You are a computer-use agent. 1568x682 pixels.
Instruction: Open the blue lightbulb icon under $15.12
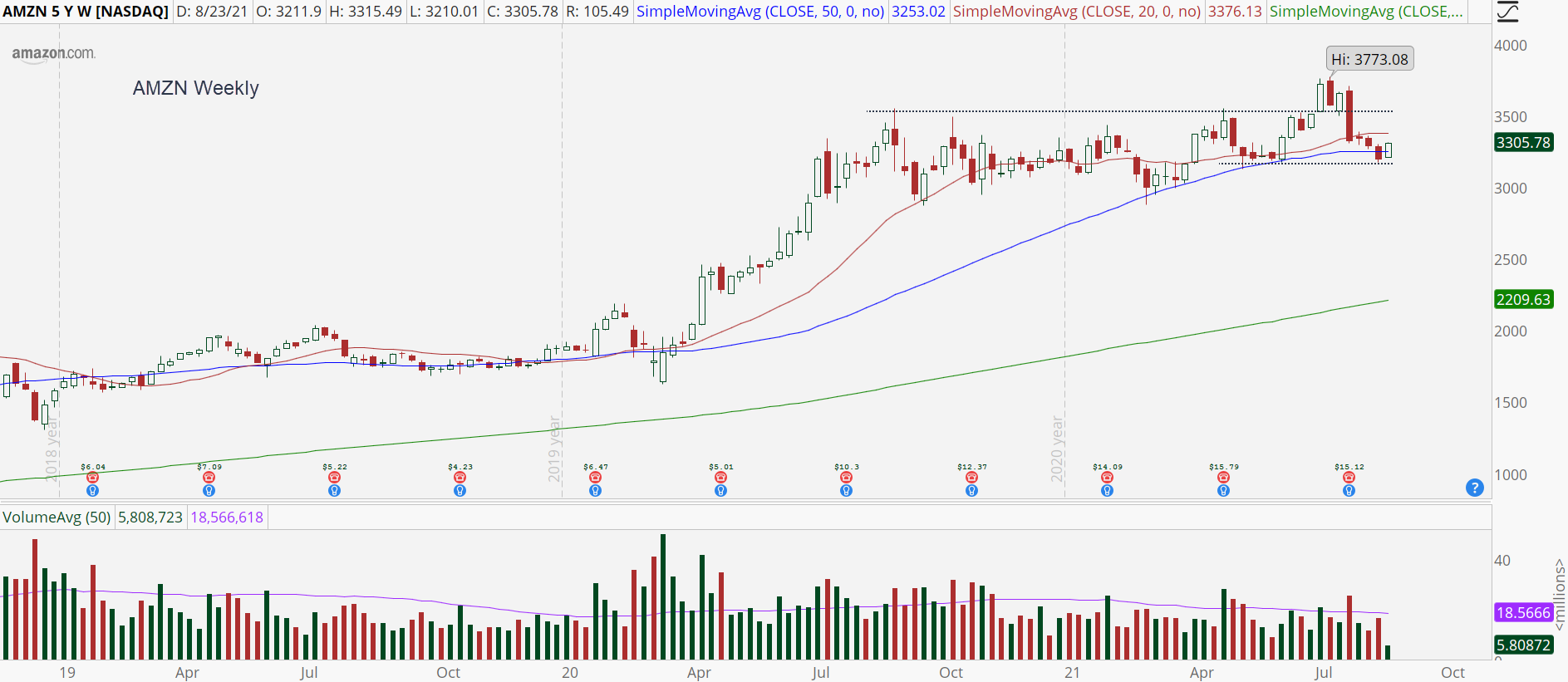click(x=1349, y=491)
